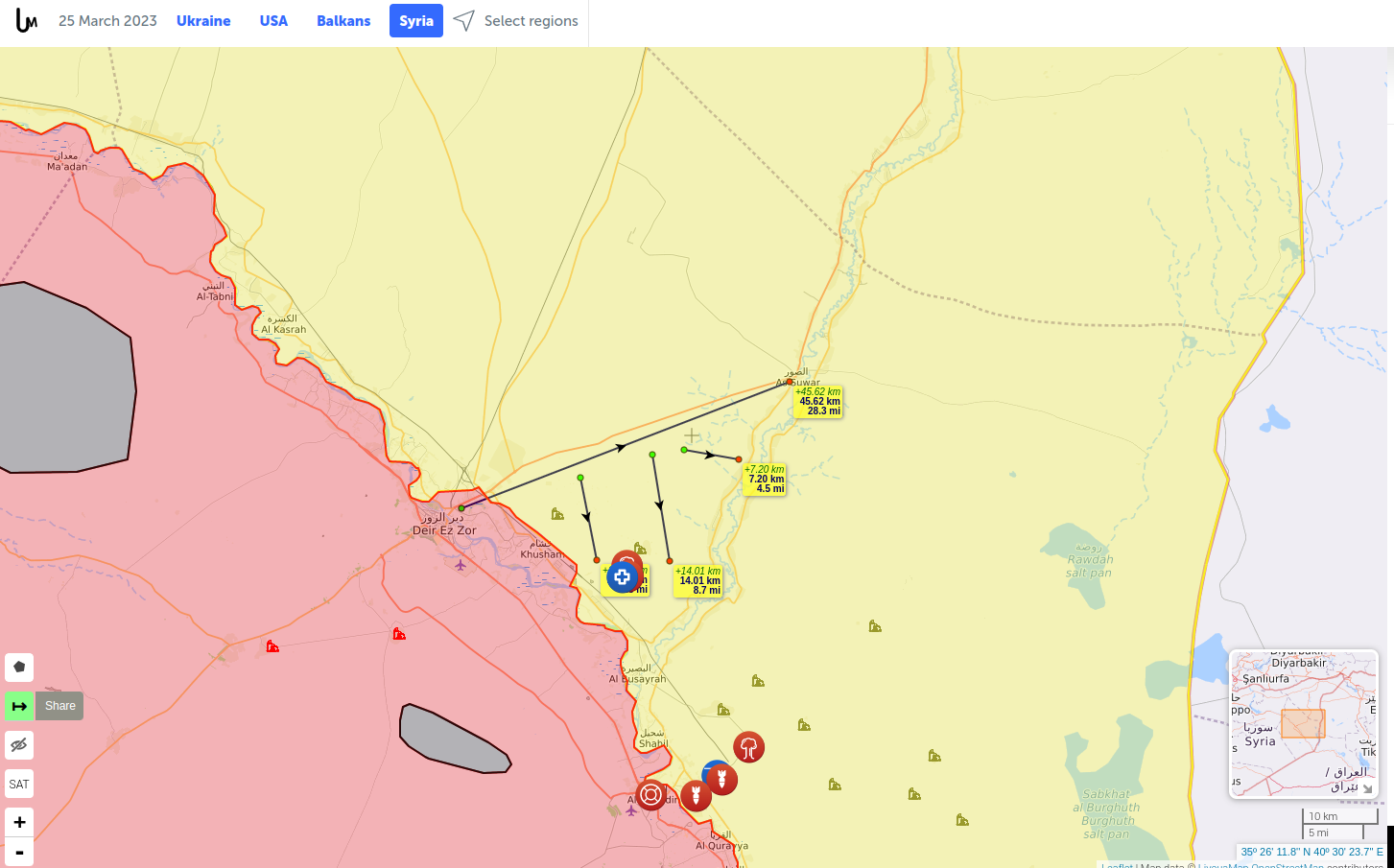The width and height of the screenshot is (1394, 868).
Task: Click the Leaflet attribution link
Action: (1115, 865)
